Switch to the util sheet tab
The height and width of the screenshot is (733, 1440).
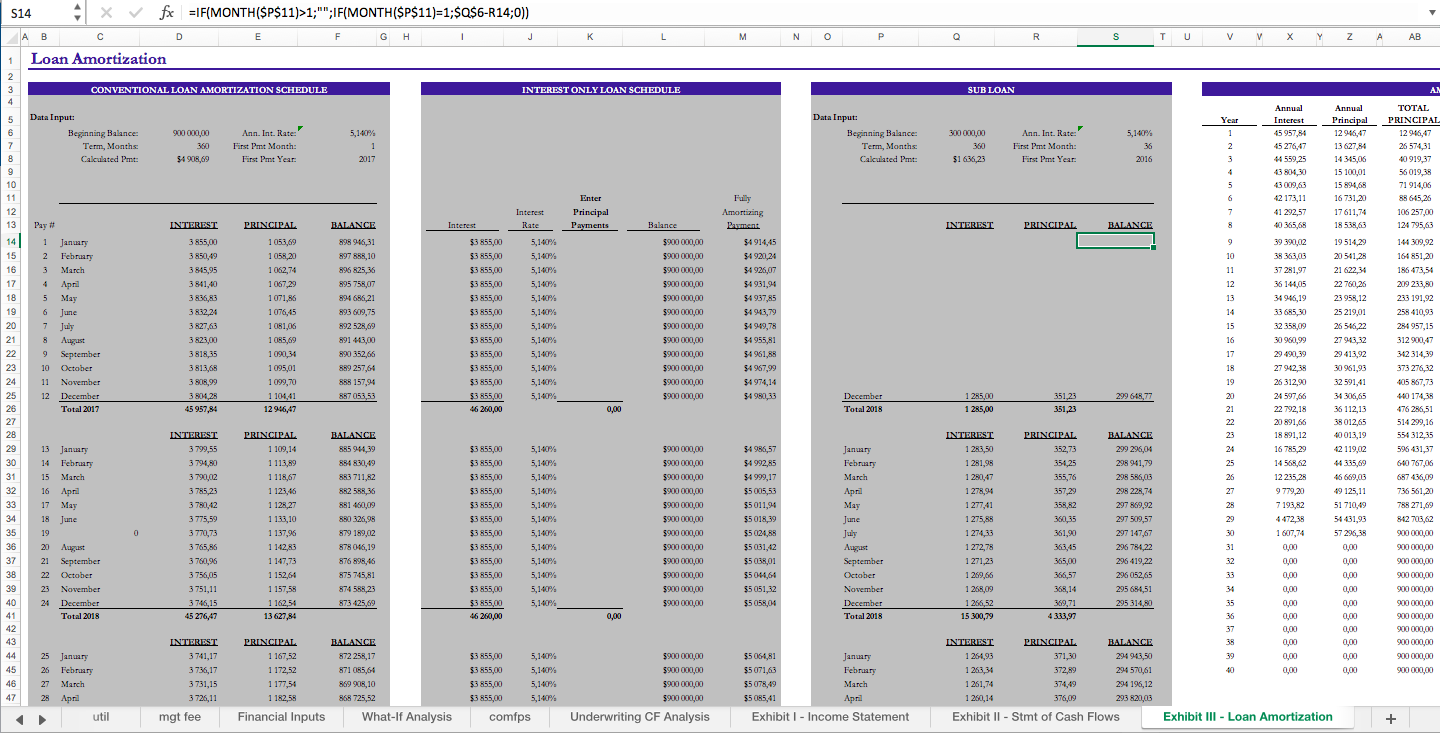[100, 717]
